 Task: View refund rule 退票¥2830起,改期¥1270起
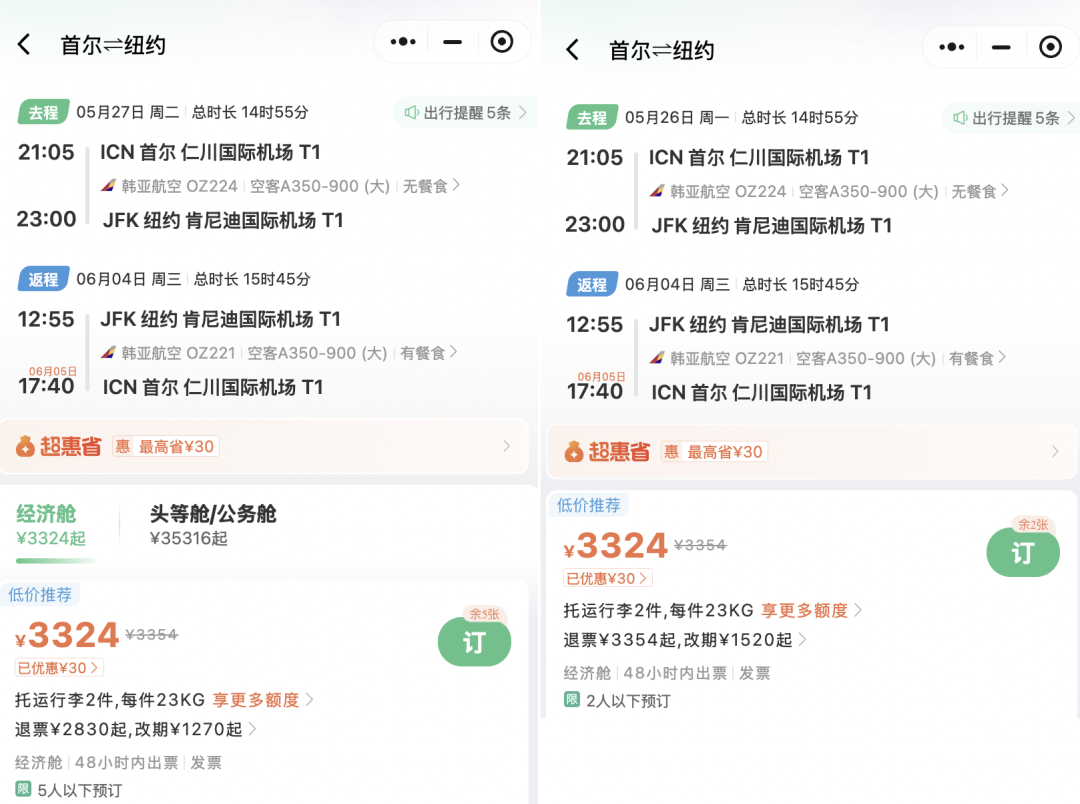pos(136,729)
